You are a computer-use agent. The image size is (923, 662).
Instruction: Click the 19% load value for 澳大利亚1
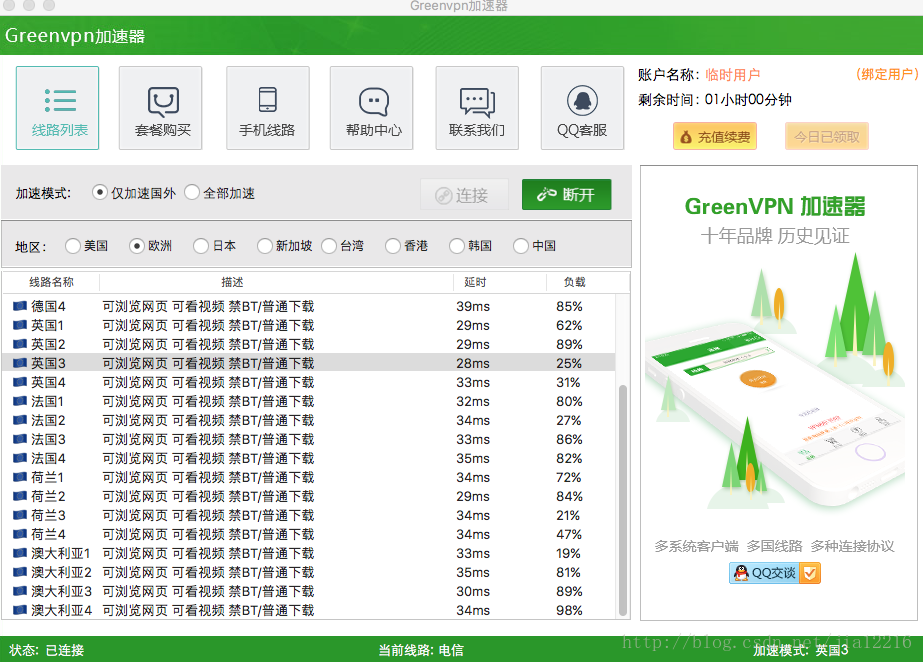click(x=568, y=553)
